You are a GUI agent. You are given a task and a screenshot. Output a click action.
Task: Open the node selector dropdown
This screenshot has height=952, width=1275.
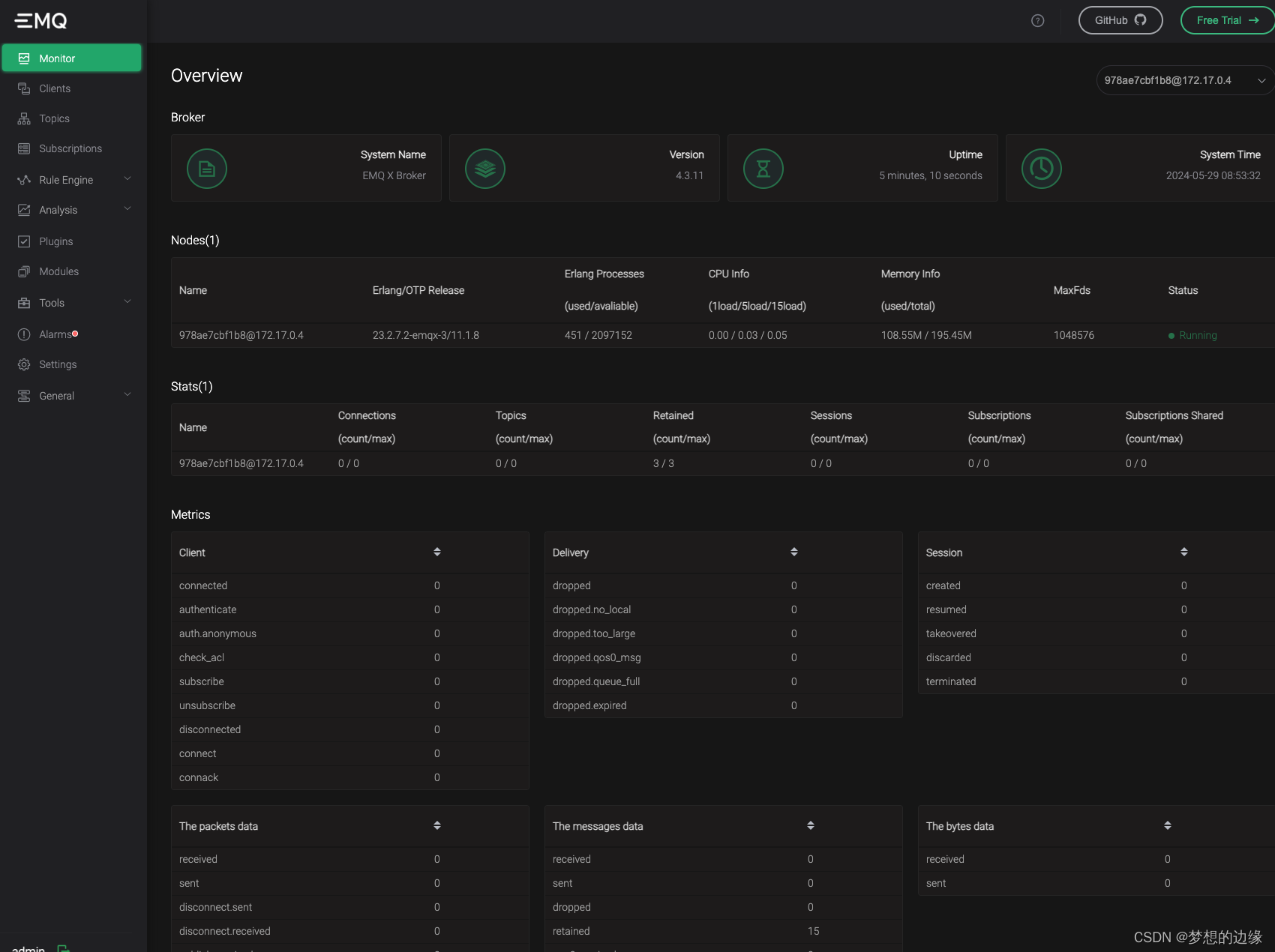pos(1185,80)
